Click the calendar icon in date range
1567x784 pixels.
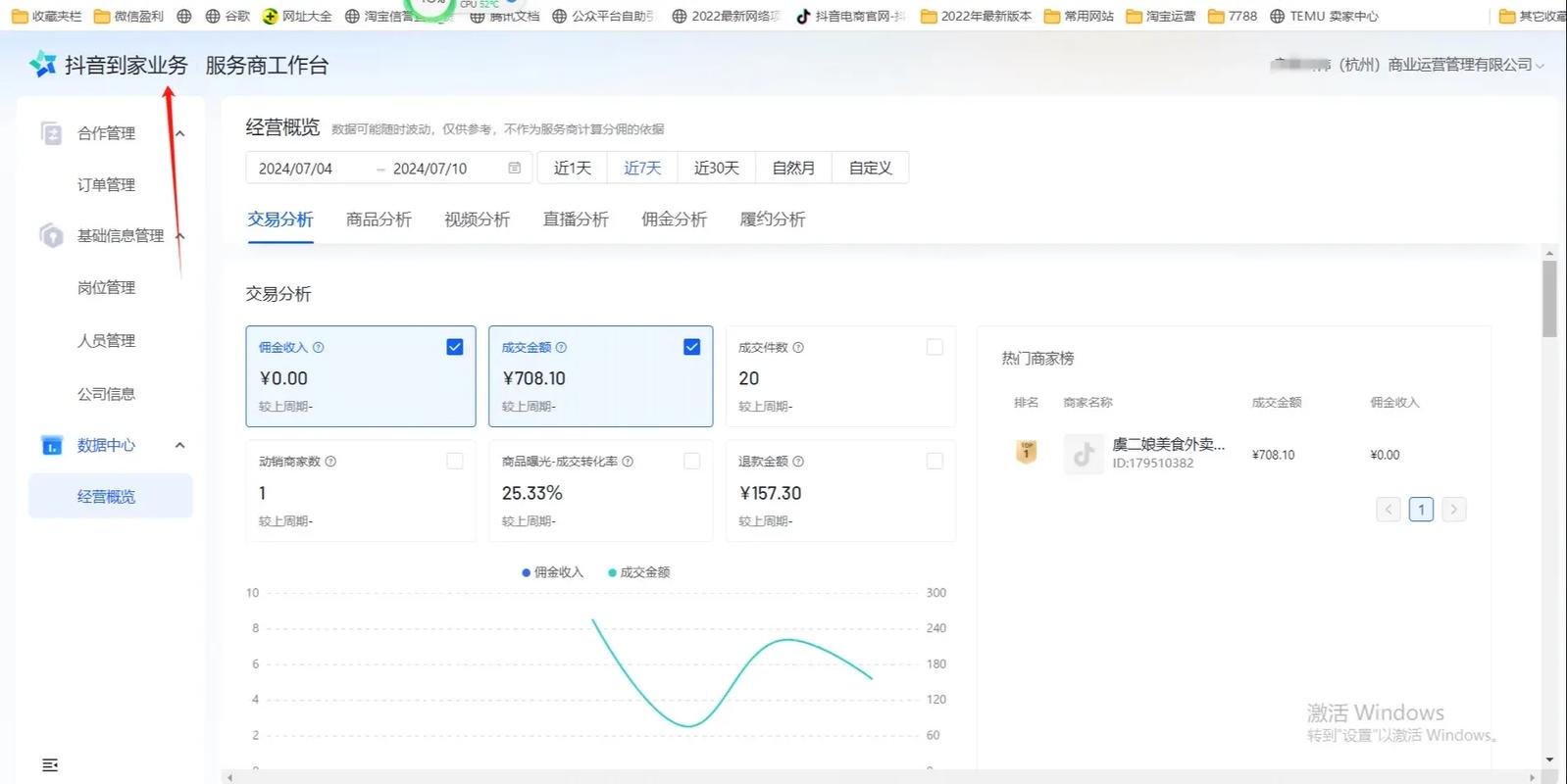pos(515,168)
